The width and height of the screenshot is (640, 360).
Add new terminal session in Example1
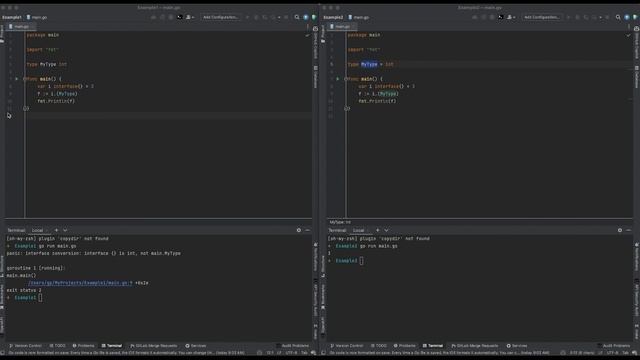(56, 230)
